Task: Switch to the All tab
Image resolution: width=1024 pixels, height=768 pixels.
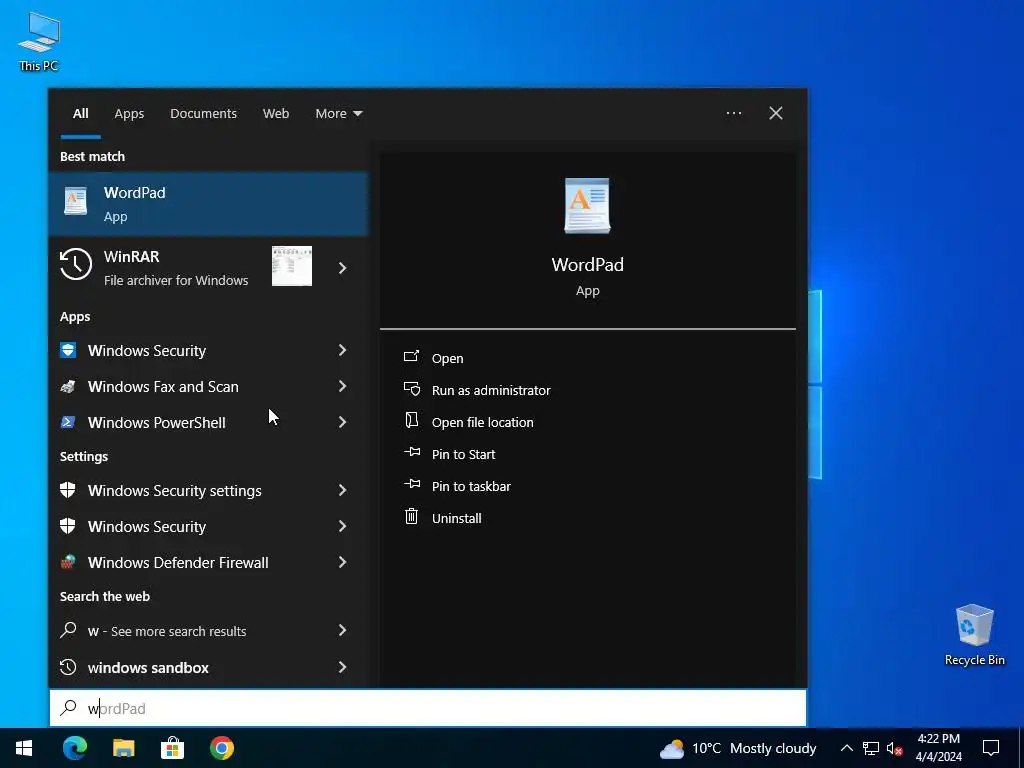Action: (80, 113)
